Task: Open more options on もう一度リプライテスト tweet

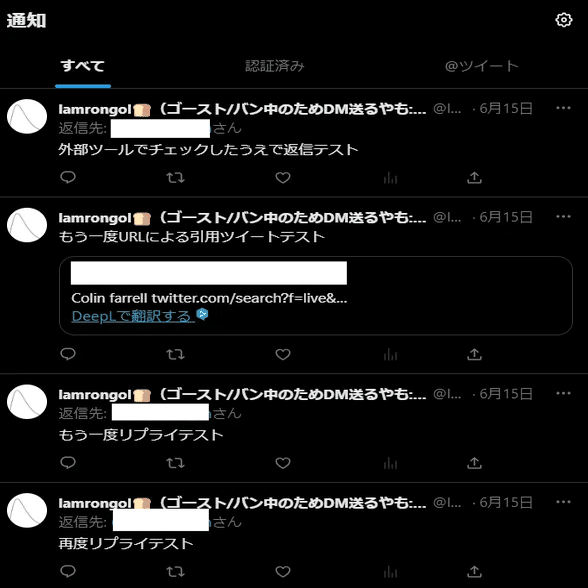Action: 563,393
